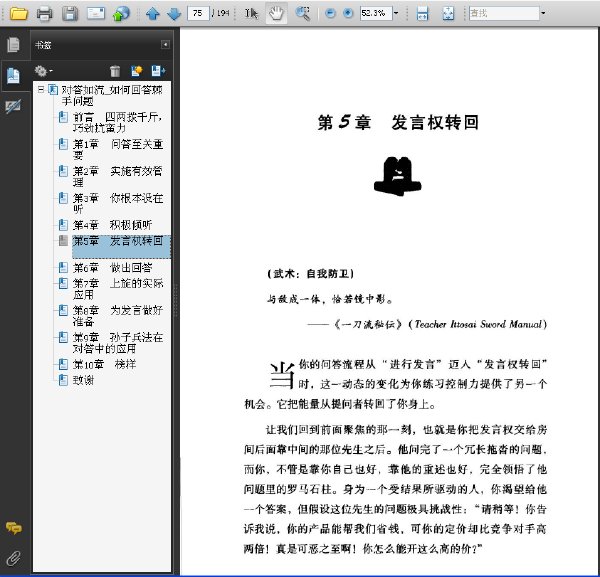Open the Pages thumbnails panel
600x577 pixels.
coord(13,45)
